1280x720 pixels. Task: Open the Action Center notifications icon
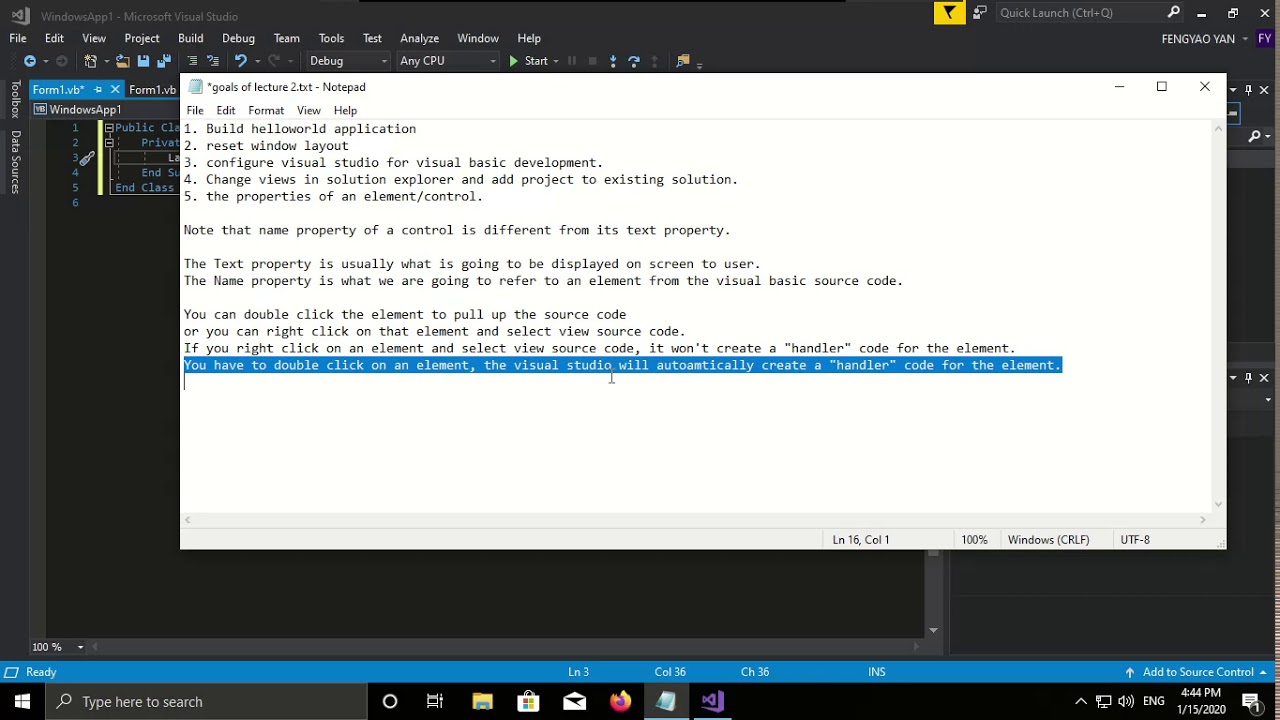click(x=1251, y=701)
